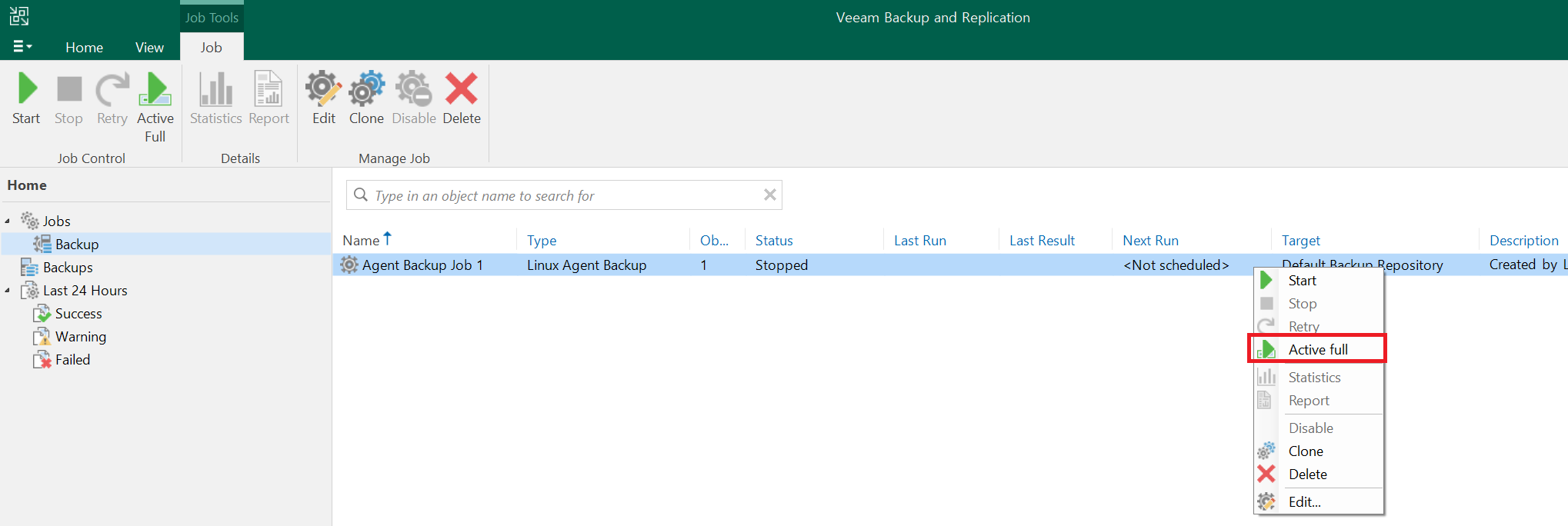Click the gear icon of Agent Backup Job 1
1568x526 pixels.
click(349, 265)
